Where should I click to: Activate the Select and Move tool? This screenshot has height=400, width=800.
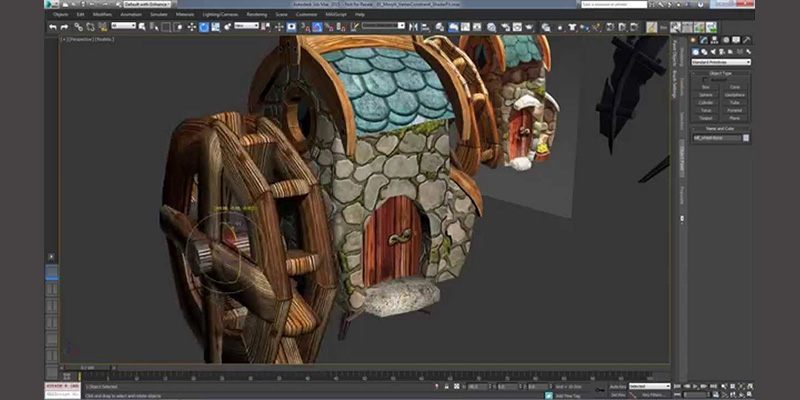click(x=191, y=27)
